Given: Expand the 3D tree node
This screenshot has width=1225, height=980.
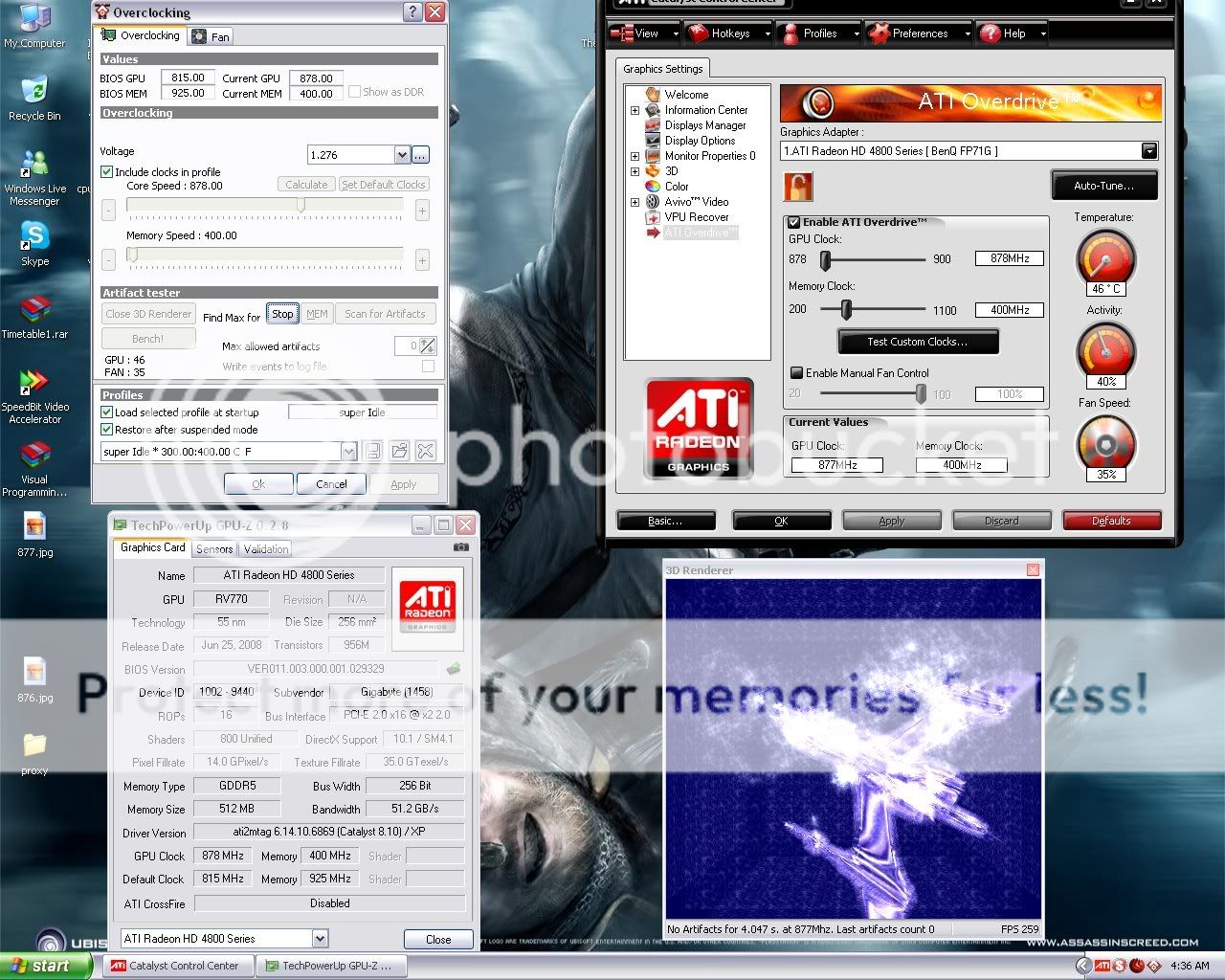Looking at the screenshot, I should 635,171.
